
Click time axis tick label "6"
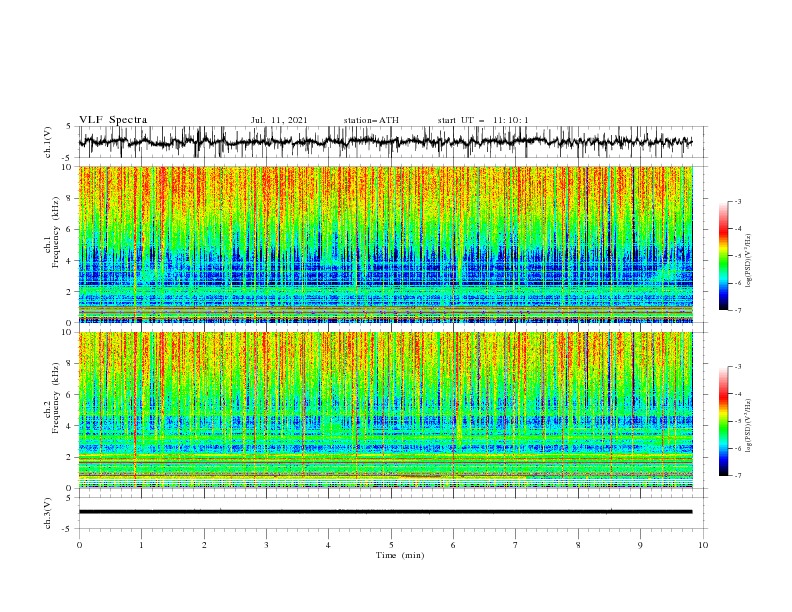click(x=453, y=545)
